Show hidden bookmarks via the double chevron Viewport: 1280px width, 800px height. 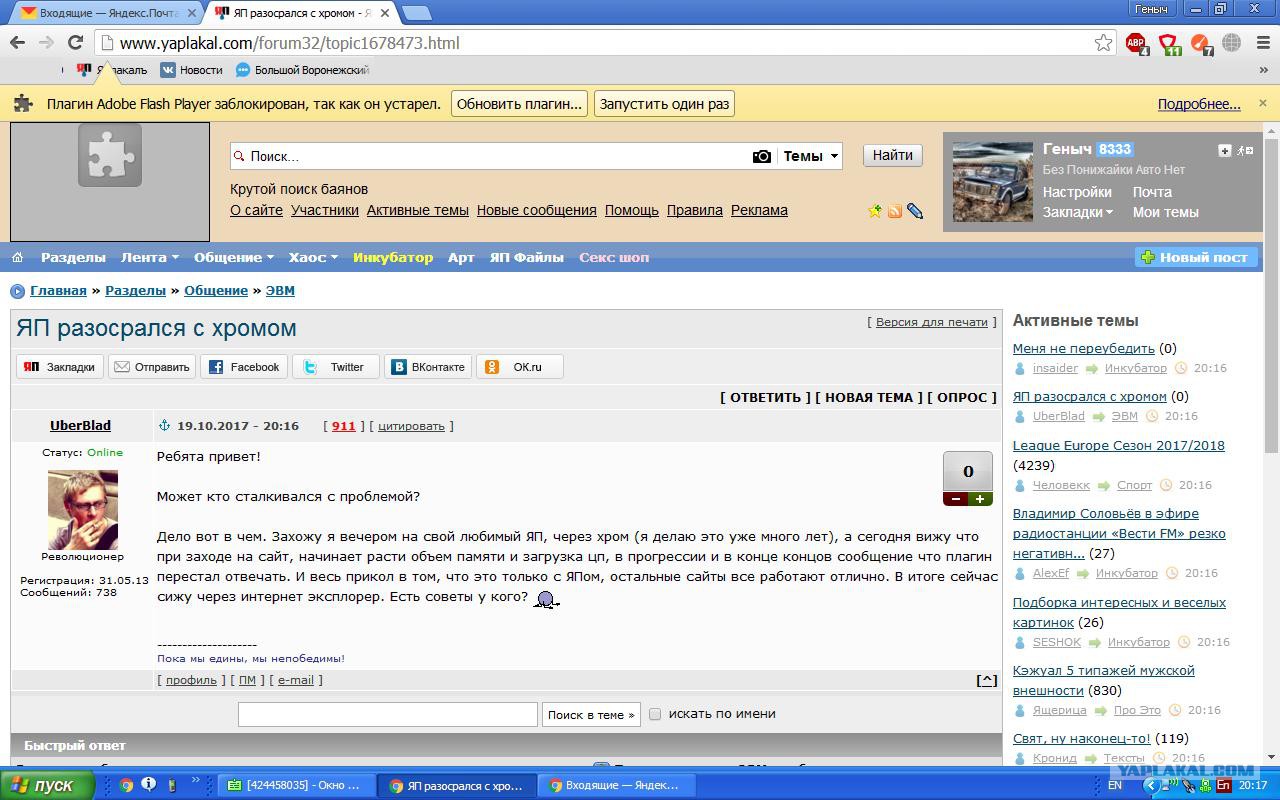tap(1265, 70)
